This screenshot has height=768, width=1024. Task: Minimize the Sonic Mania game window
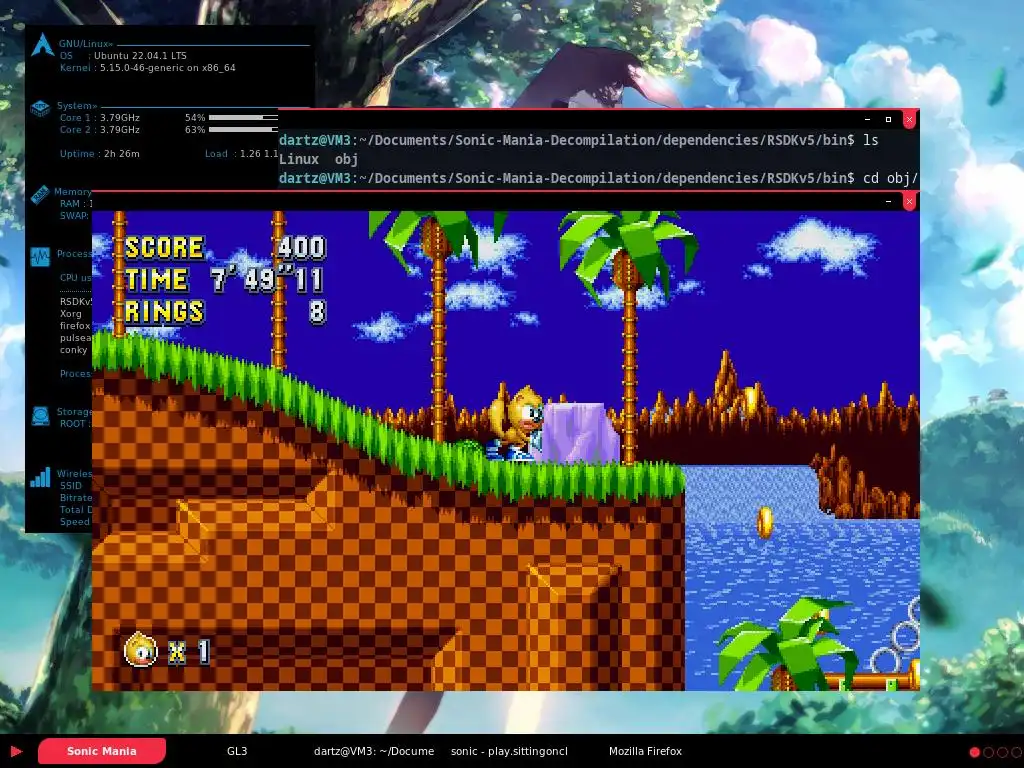pyautogui.click(x=888, y=202)
